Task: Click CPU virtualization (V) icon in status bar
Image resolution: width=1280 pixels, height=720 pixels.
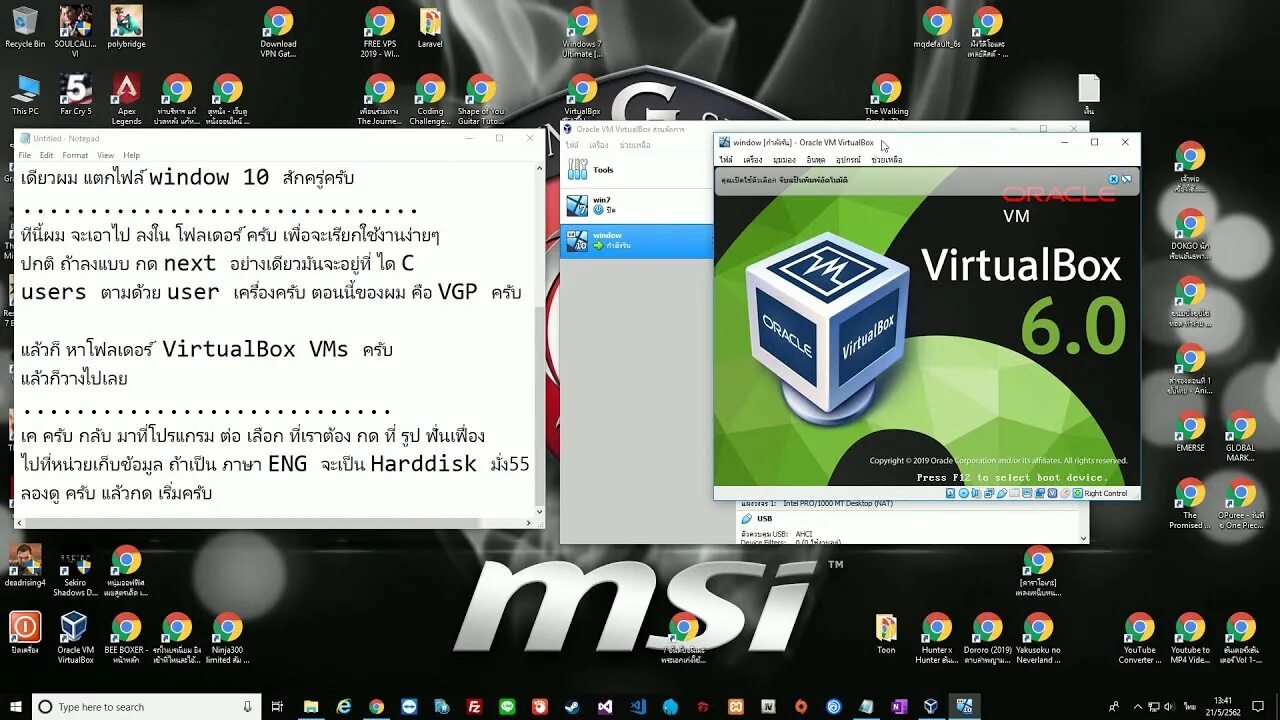Action: coord(1052,493)
